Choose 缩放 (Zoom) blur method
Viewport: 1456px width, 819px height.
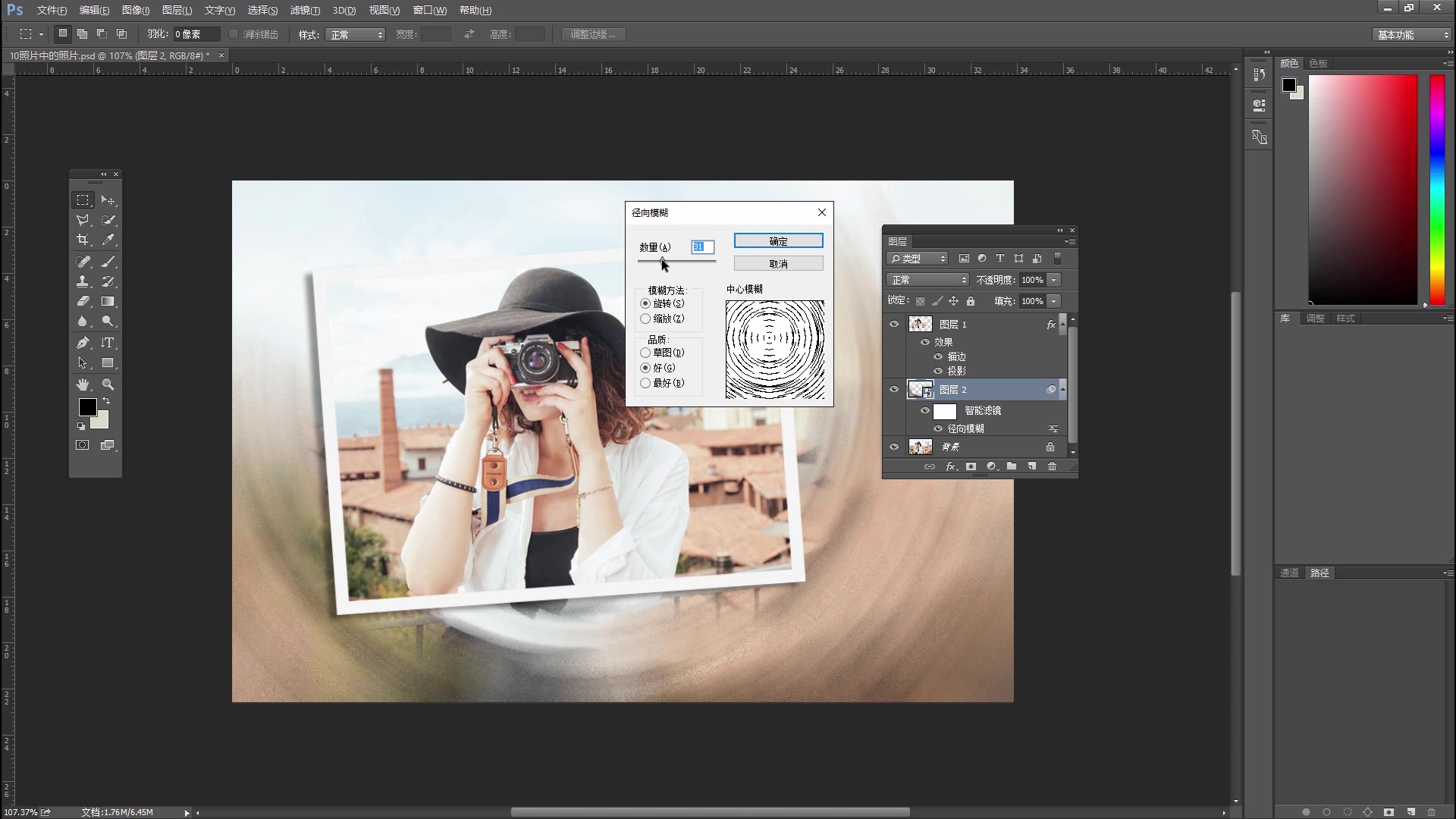coord(645,318)
